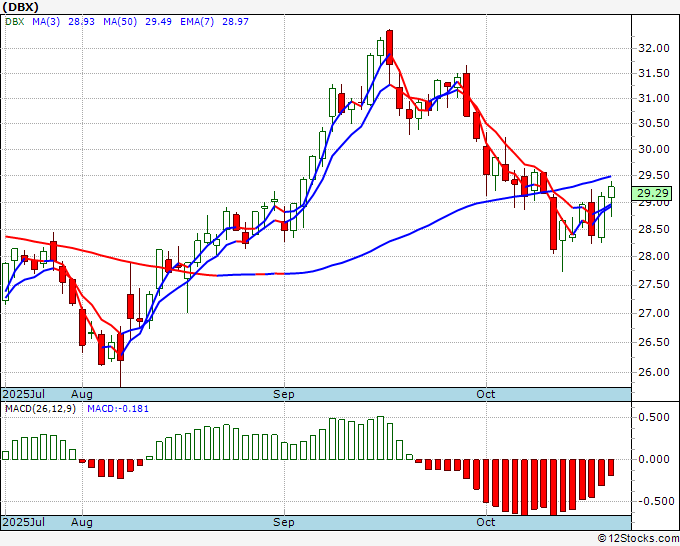Click the first green MACD histogram bar
Image resolution: width=680 pixels, height=546 pixels.
pyautogui.click(x=5, y=455)
